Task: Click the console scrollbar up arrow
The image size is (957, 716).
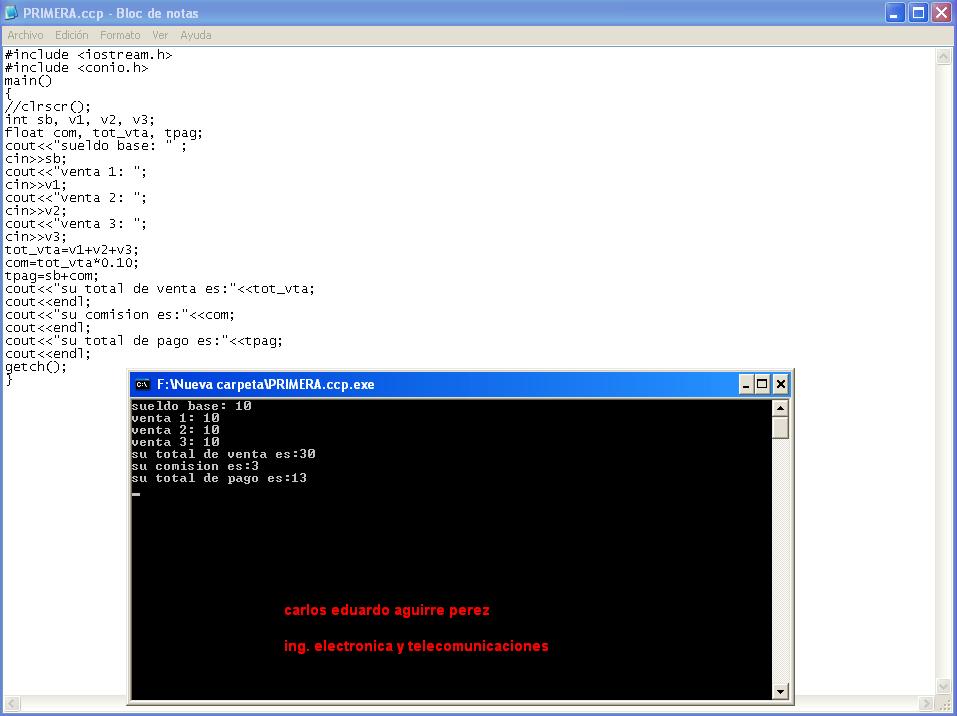Action: point(780,408)
